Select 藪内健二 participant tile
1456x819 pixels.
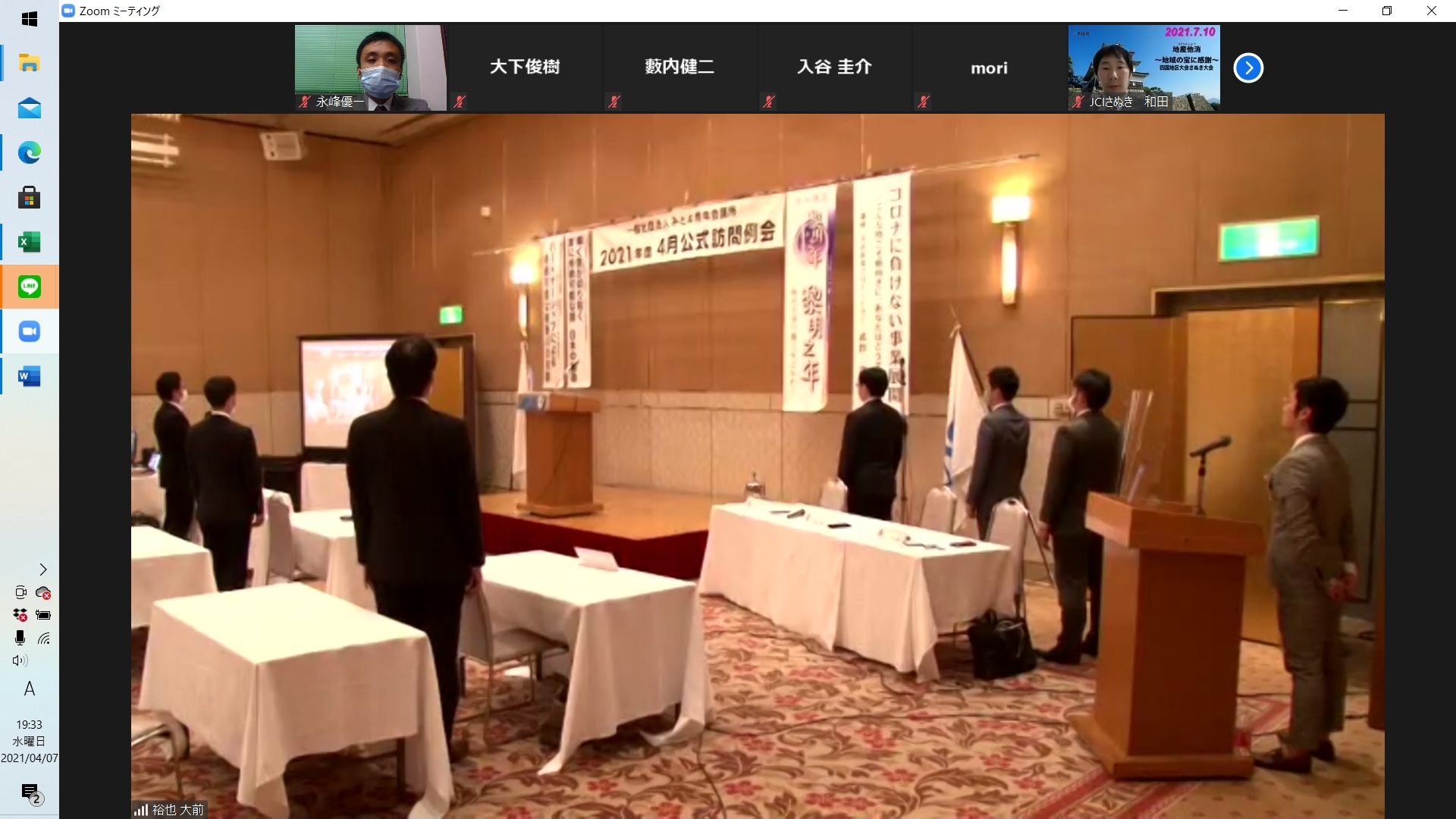click(679, 67)
